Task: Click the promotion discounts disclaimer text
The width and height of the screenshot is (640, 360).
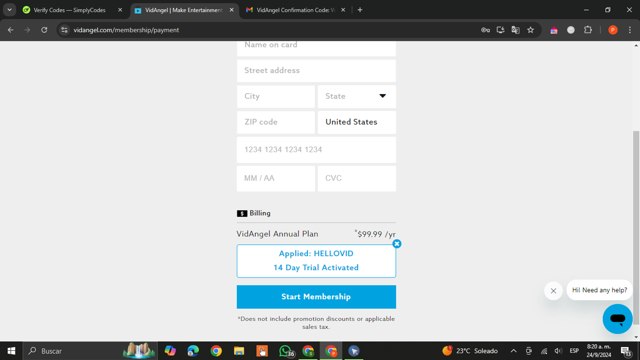Action: 316,322
